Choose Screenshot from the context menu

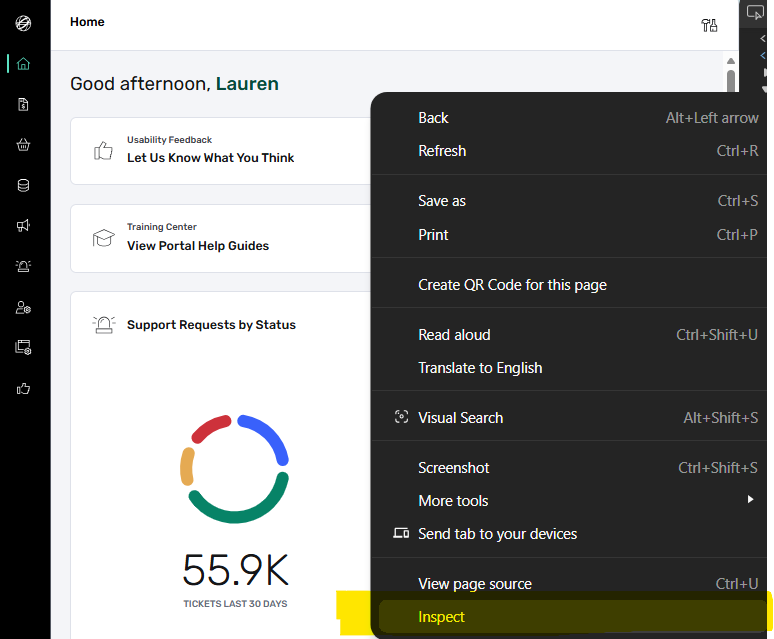(569, 468)
